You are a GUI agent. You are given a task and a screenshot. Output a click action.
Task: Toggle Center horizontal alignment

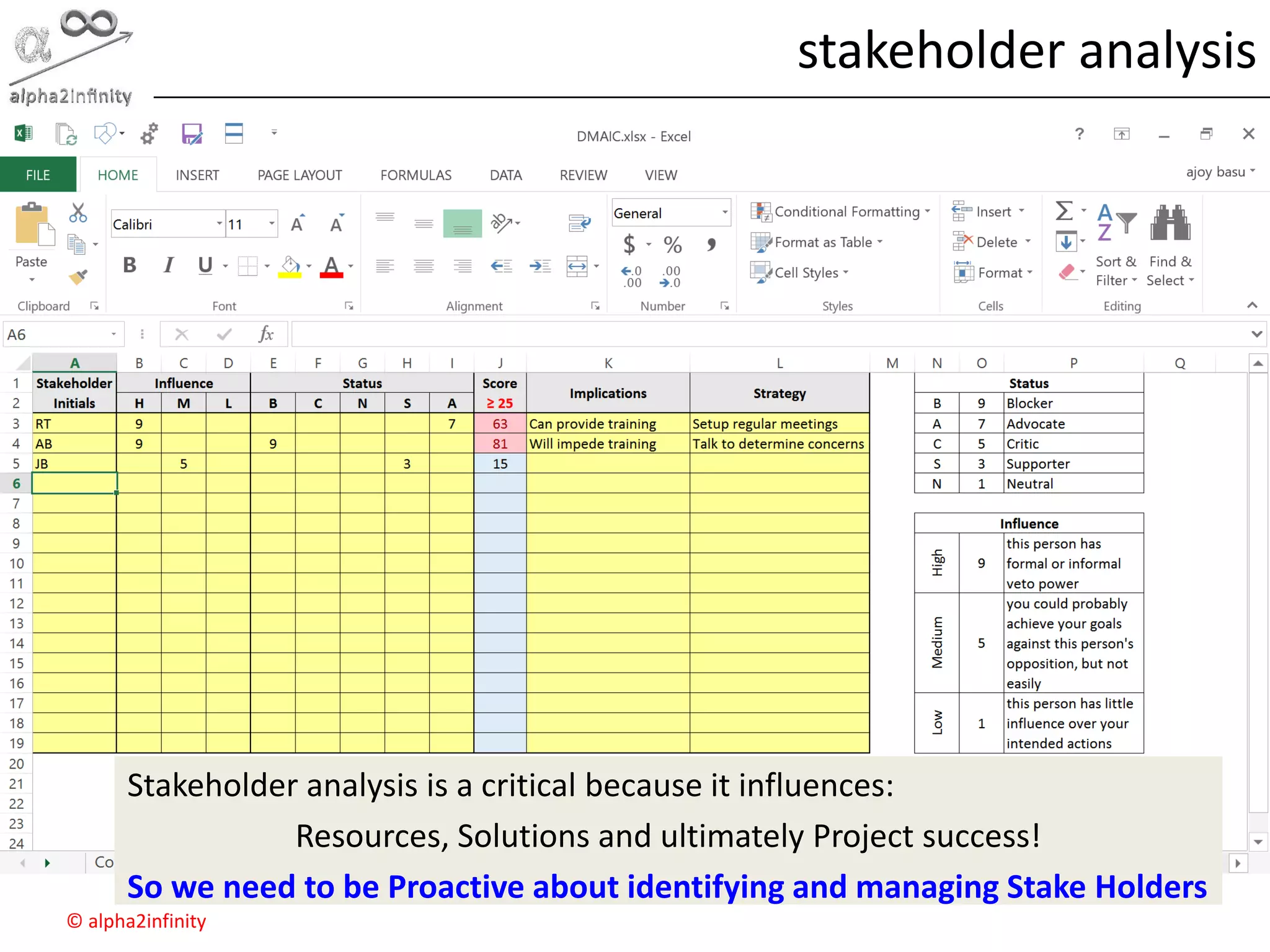coord(424,267)
